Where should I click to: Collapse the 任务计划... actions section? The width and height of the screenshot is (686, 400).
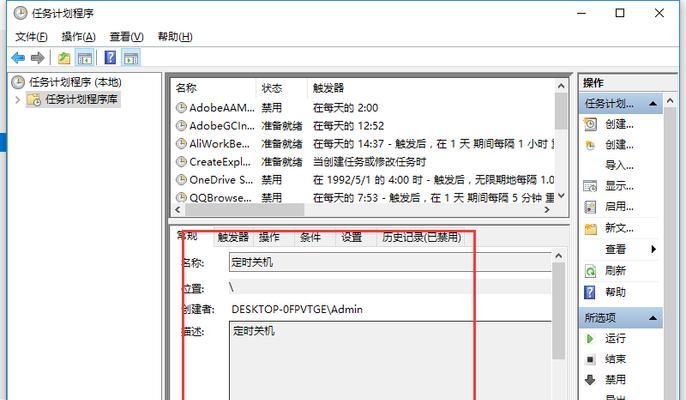[x=653, y=104]
